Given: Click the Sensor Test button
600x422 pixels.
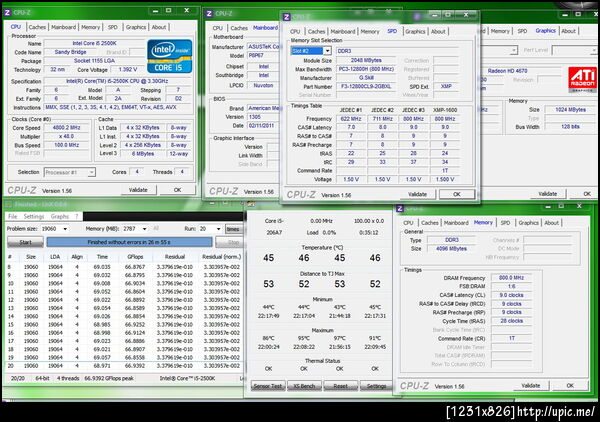Looking at the screenshot, I should point(268,386).
